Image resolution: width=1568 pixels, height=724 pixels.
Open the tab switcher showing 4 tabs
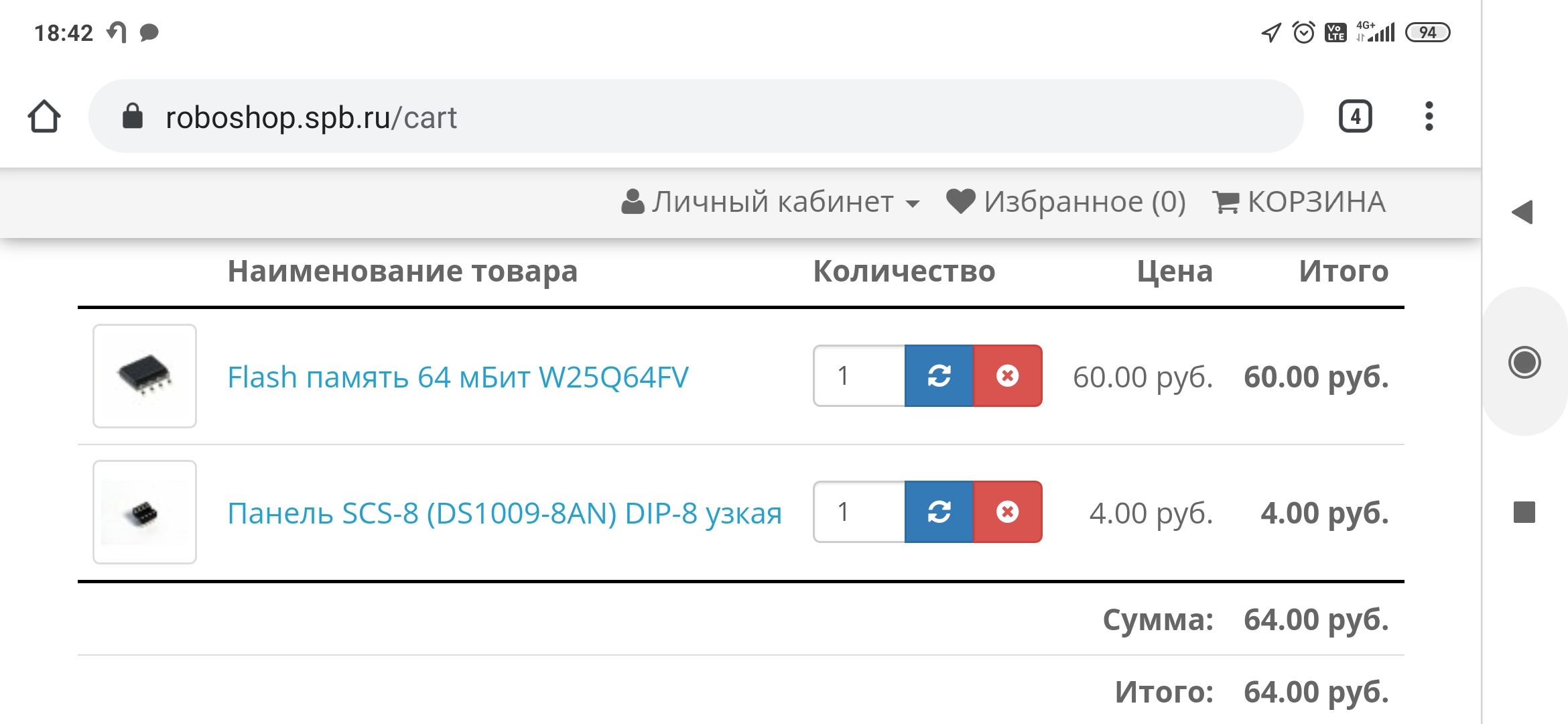click(1355, 117)
